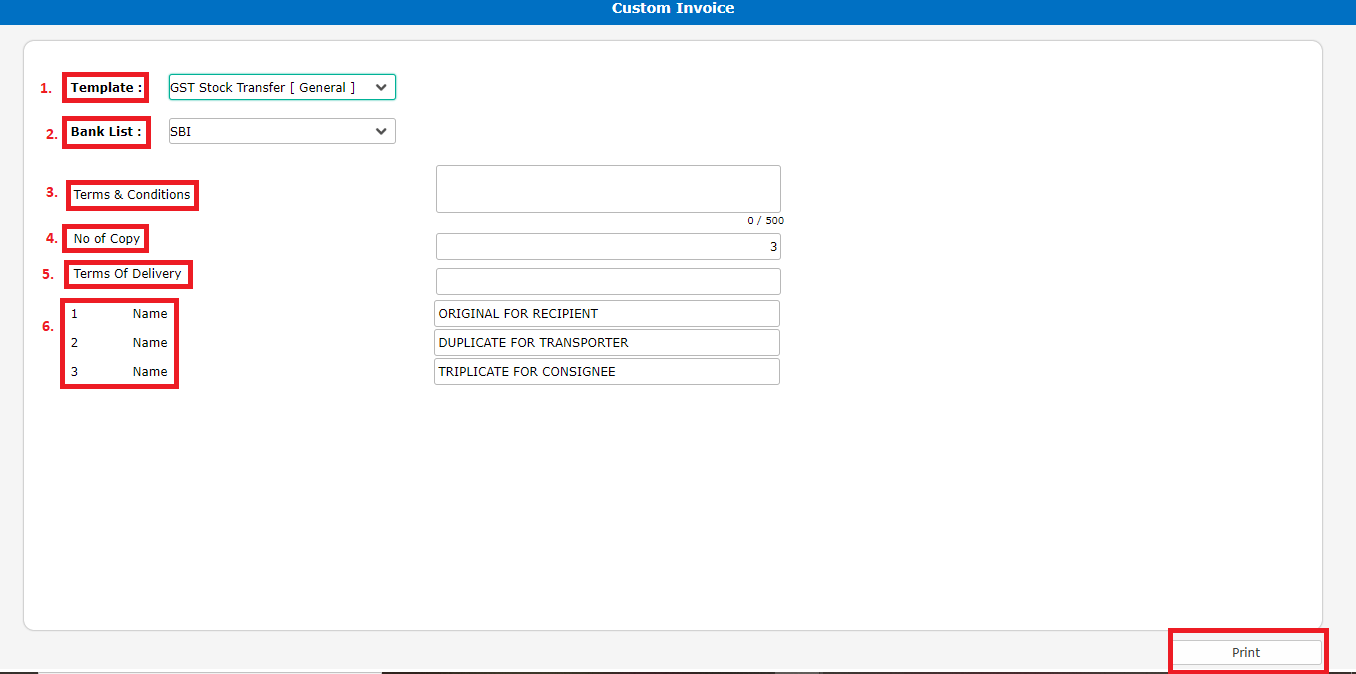Screen dimensions: 1356x674
Task: Select the TRIPLICATE FOR CONSIGNEE name field
Action: (606, 372)
